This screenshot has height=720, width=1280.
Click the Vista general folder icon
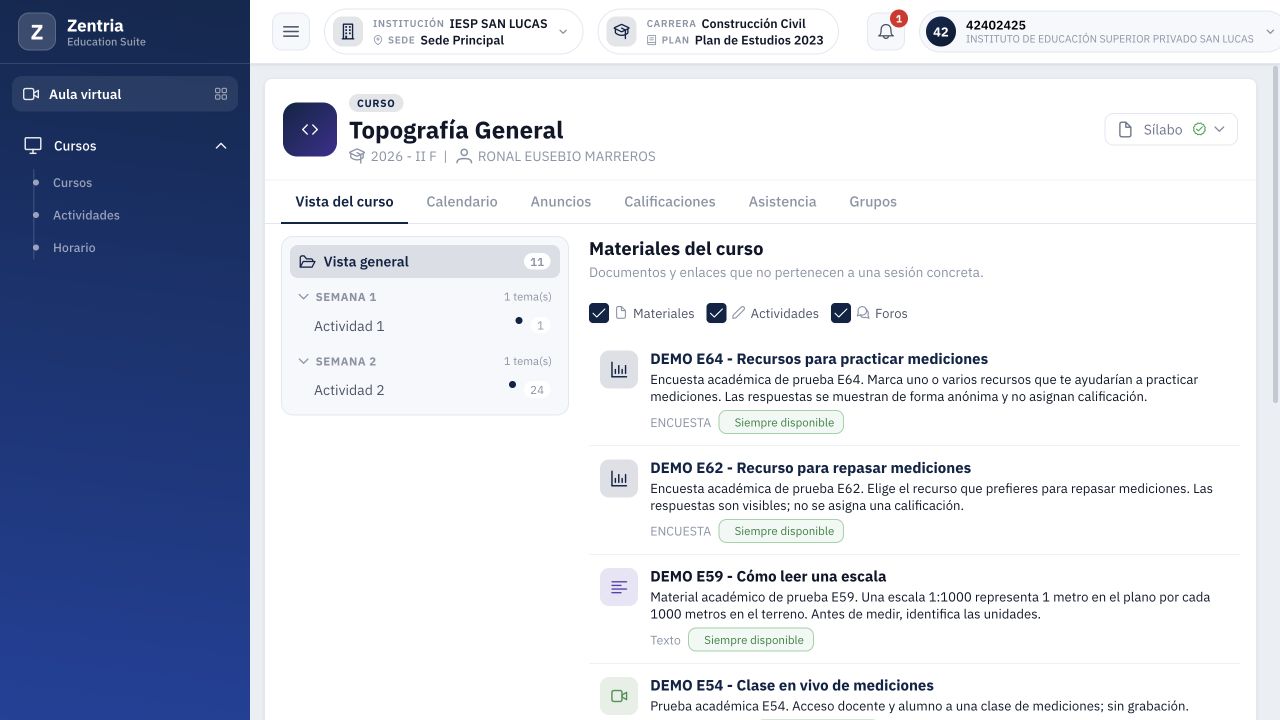click(x=307, y=262)
